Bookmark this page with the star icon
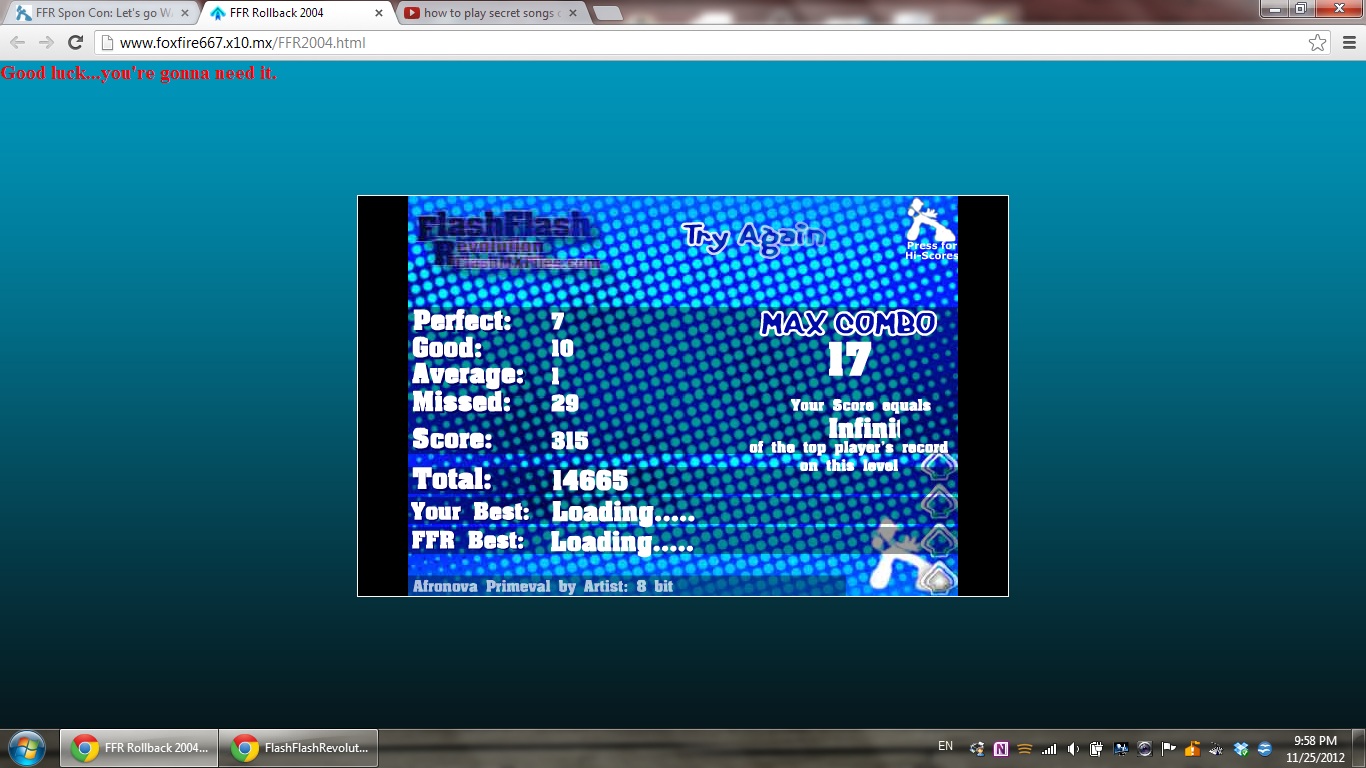The height and width of the screenshot is (768, 1366). point(1318,42)
